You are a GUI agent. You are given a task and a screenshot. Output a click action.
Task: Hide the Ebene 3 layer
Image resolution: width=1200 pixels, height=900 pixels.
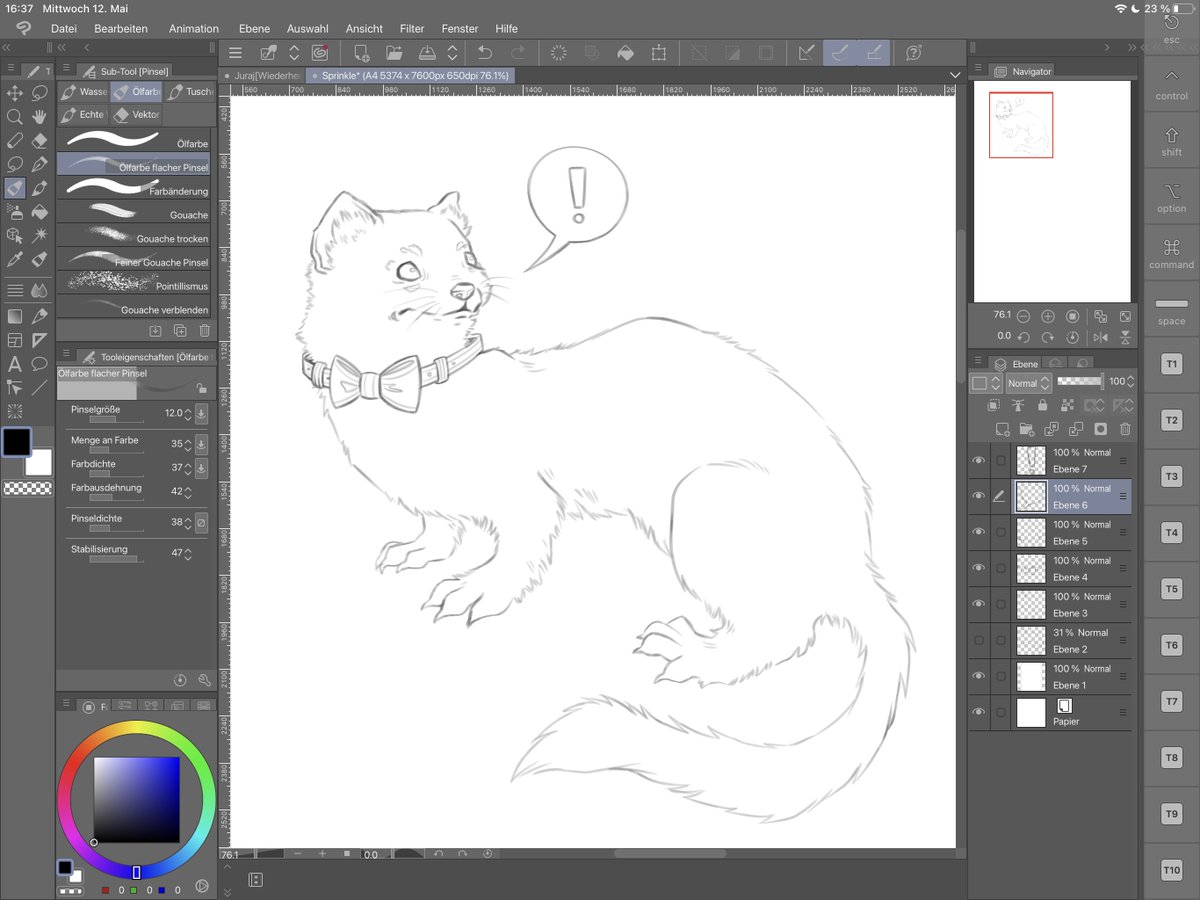point(978,605)
